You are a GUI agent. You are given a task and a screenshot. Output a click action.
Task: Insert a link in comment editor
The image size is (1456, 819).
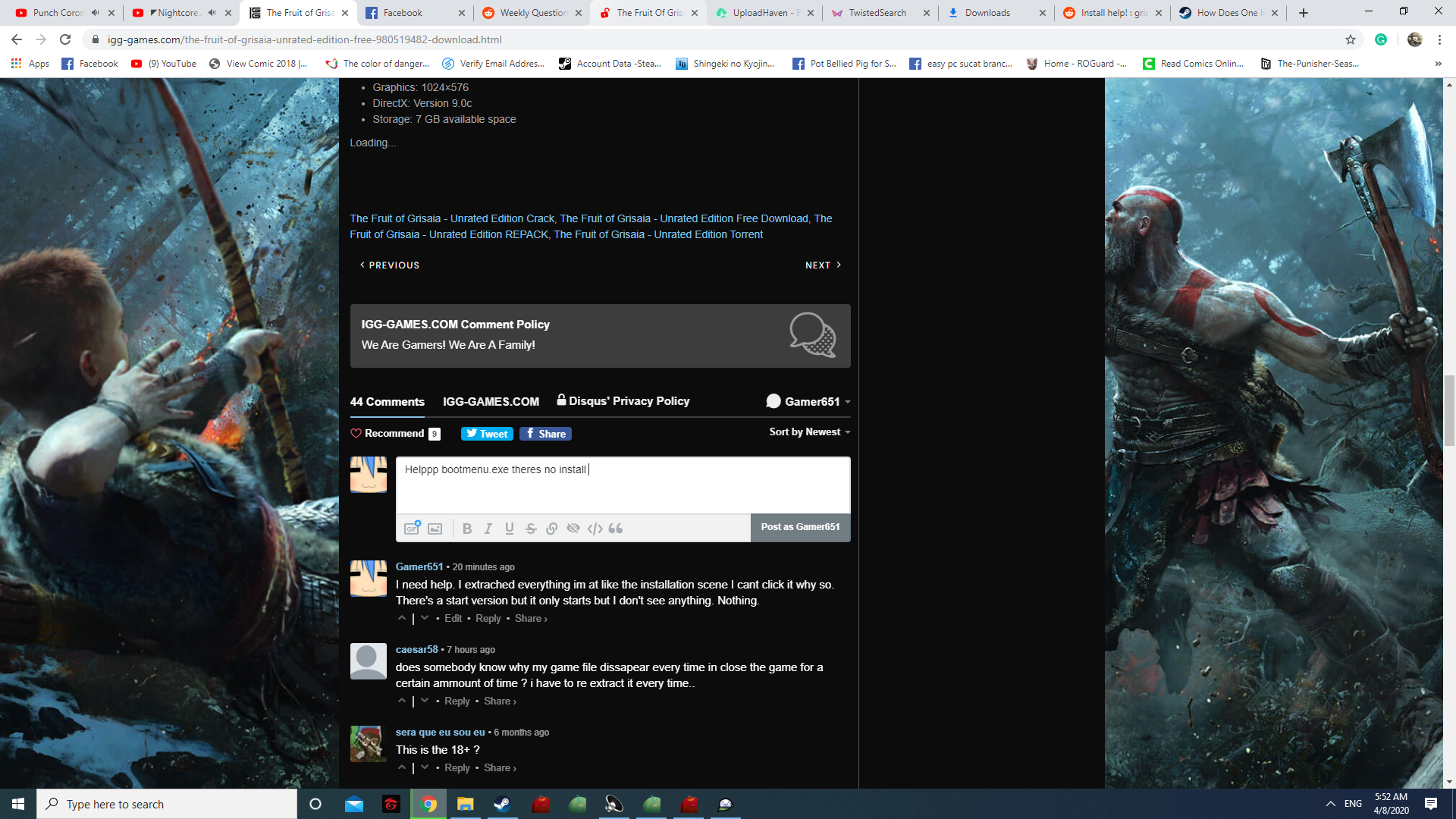click(x=552, y=529)
